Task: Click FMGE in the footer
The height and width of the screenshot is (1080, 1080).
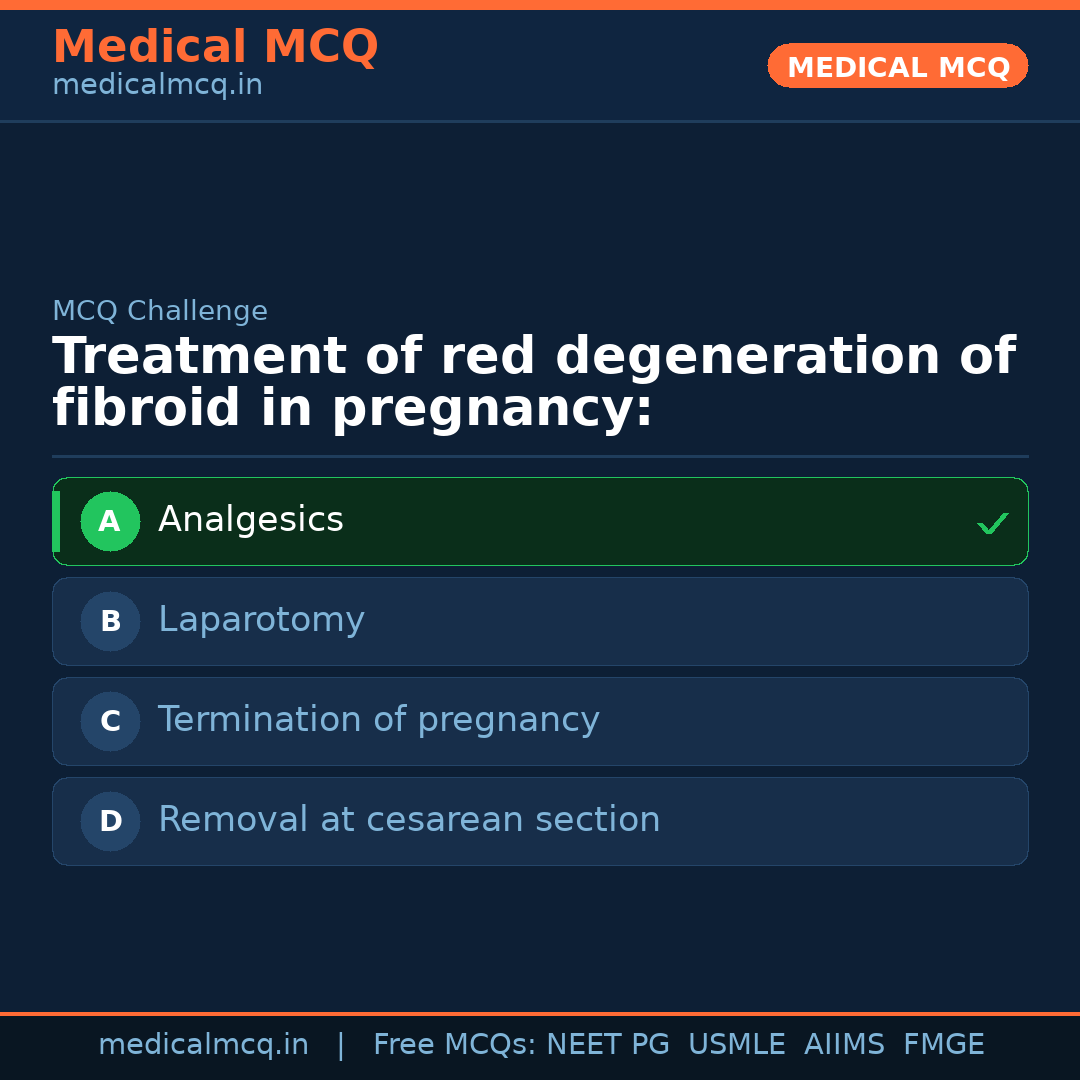Action: [943, 1045]
